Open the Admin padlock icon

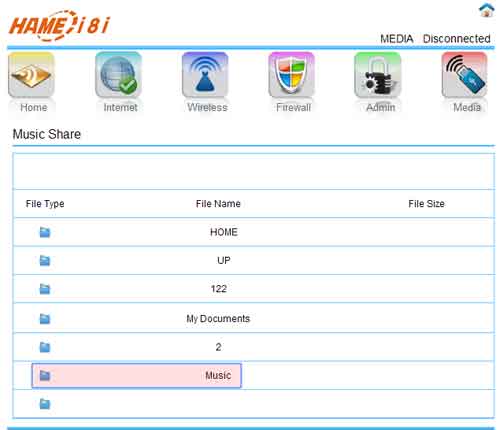point(378,75)
